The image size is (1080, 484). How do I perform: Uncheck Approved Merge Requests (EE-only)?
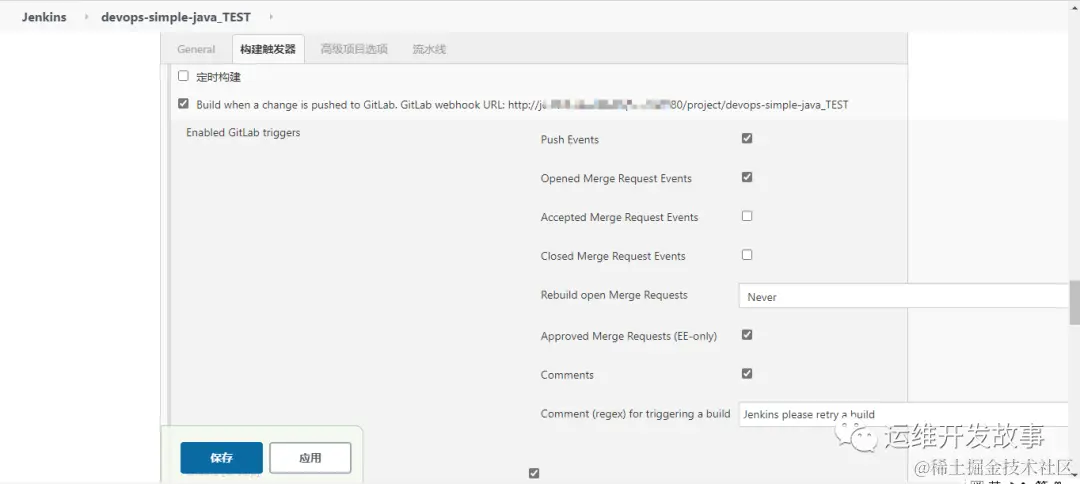[x=747, y=335]
